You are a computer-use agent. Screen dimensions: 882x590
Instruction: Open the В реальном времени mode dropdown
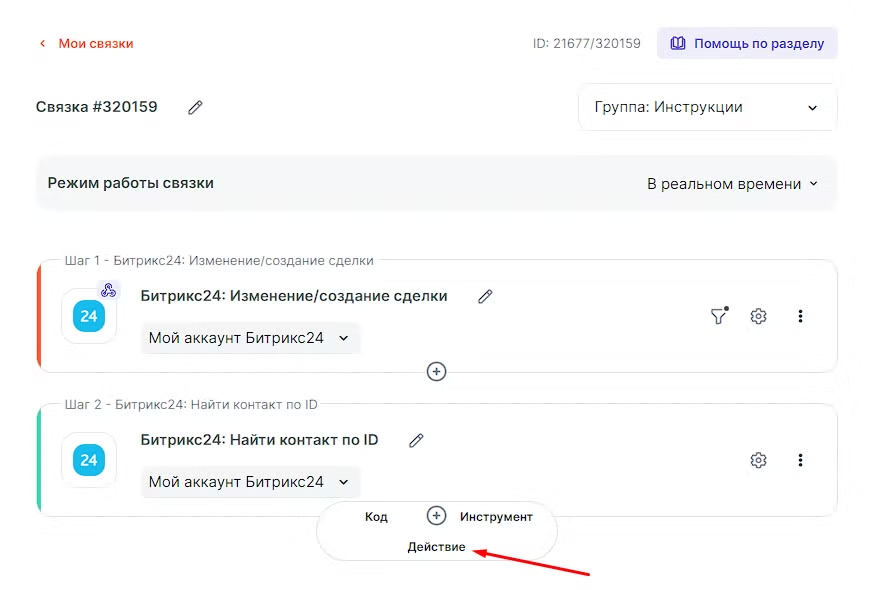732,184
